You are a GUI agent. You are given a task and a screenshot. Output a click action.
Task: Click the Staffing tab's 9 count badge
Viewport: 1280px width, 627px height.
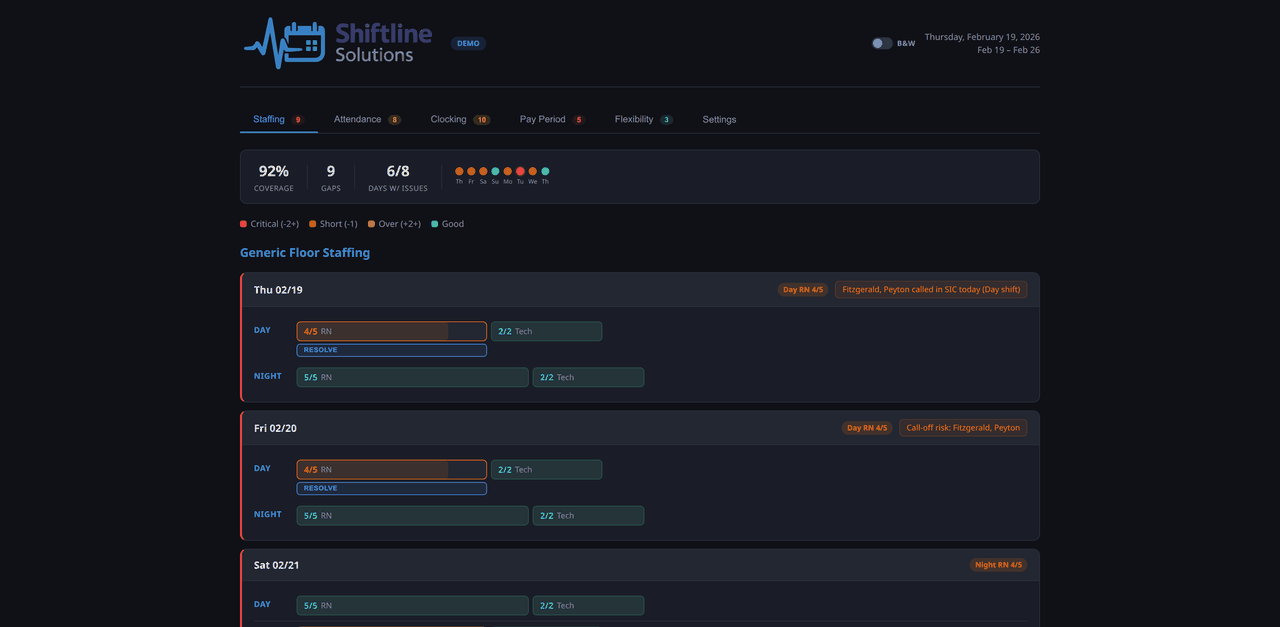pyautogui.click(x=298, y=120)
